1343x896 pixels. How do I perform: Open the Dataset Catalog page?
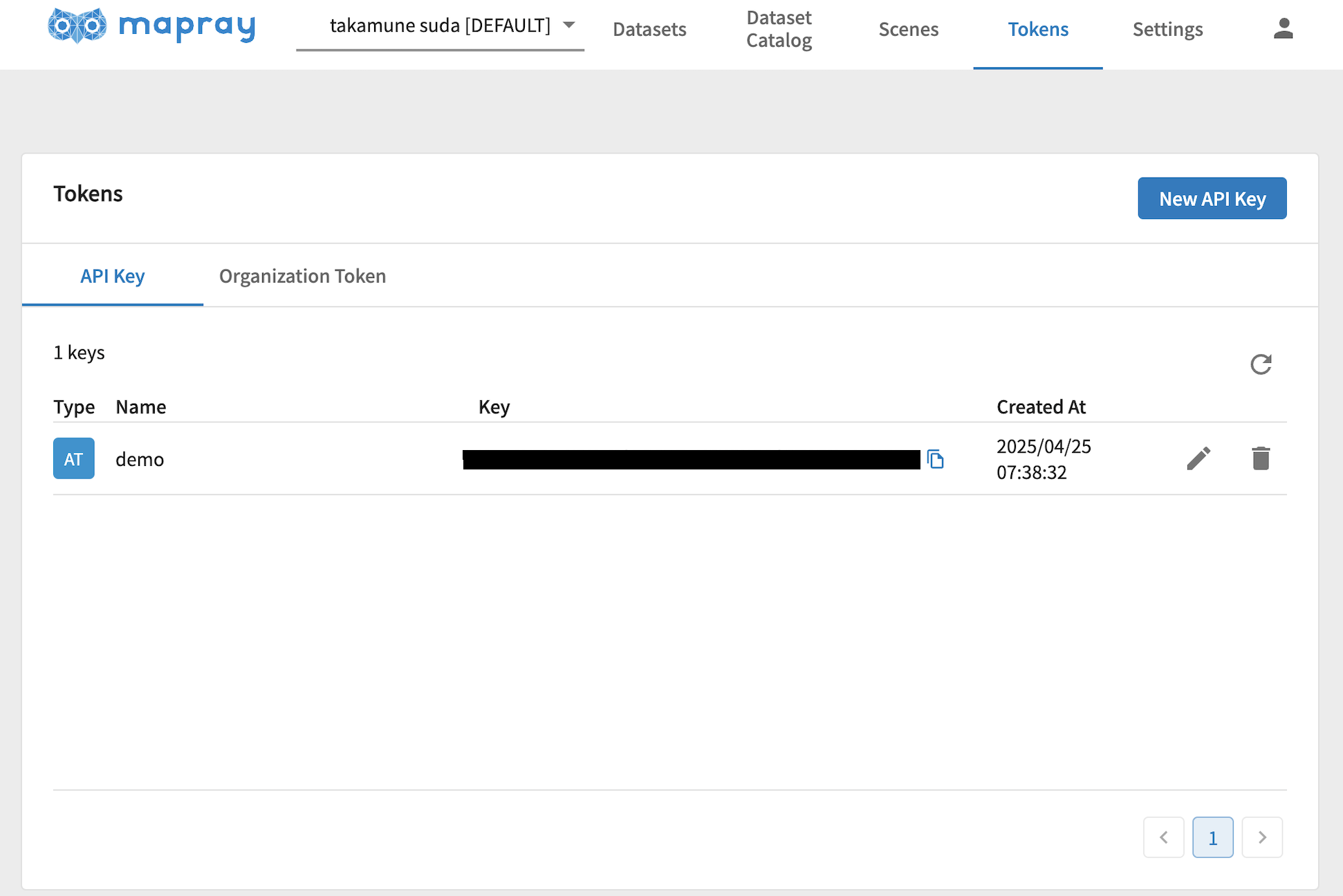click(x=779, y=29)
